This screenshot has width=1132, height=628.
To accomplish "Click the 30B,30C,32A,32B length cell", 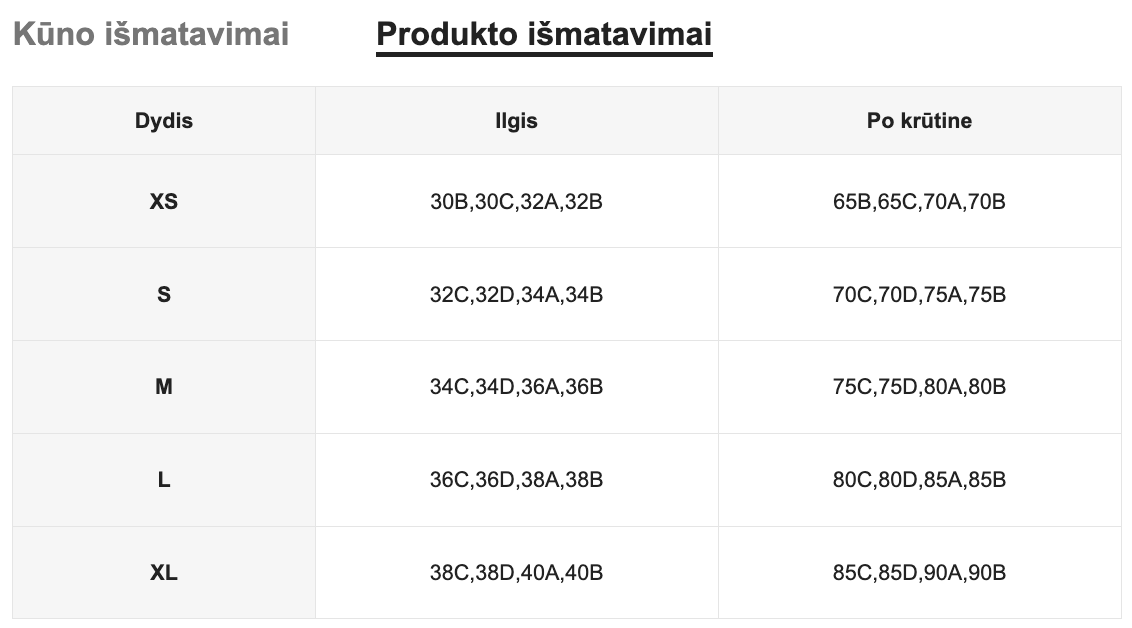I will point(516,202).
